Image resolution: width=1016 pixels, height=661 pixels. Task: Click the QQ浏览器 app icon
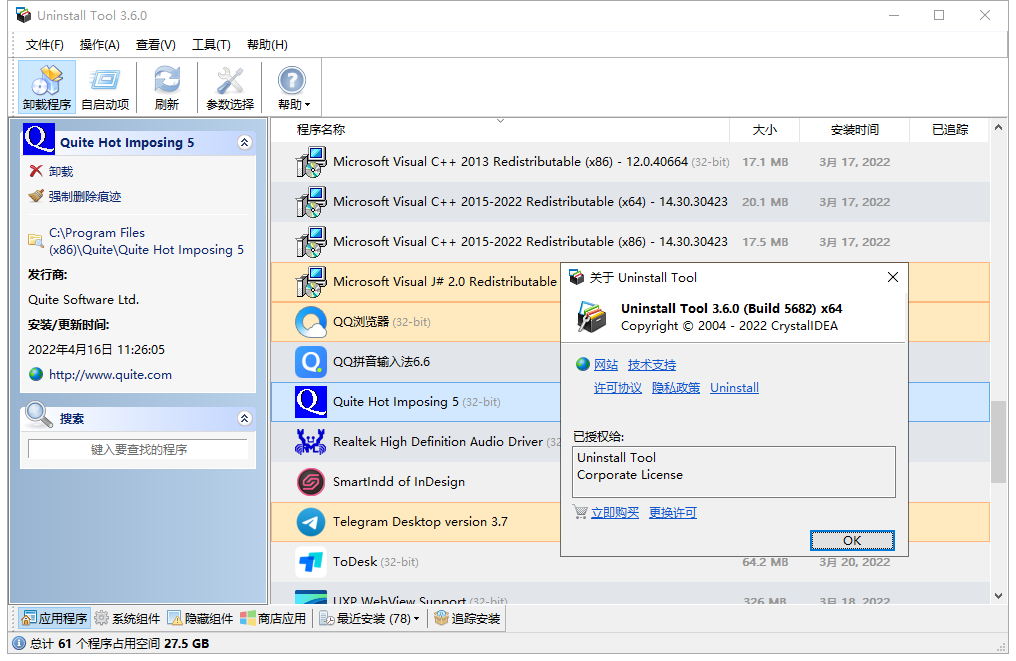click(x=311, y=322)
